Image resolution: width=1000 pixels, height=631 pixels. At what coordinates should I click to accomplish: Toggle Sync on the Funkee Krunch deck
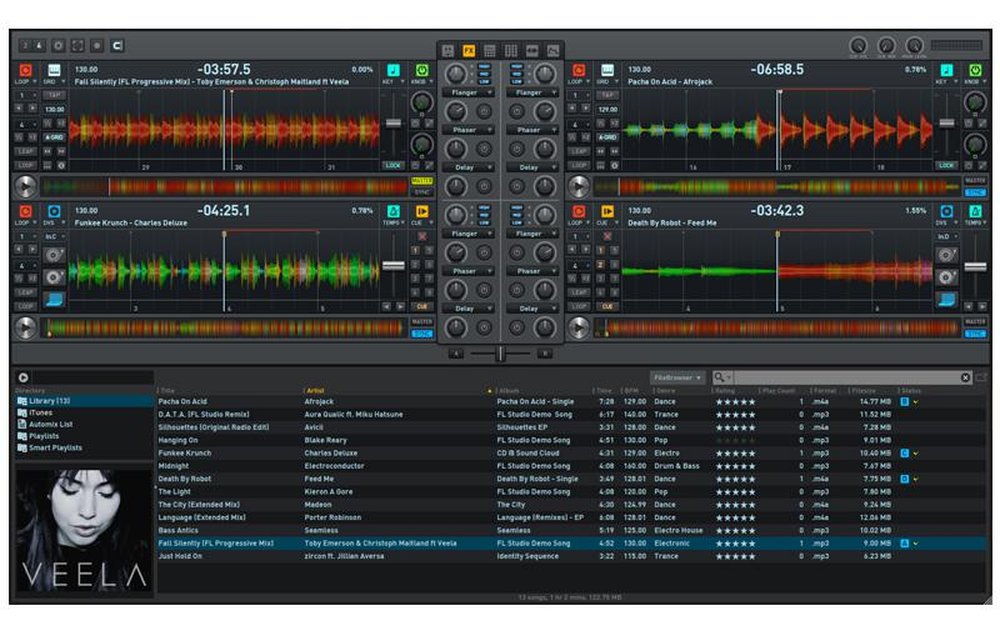coord(422,334)
